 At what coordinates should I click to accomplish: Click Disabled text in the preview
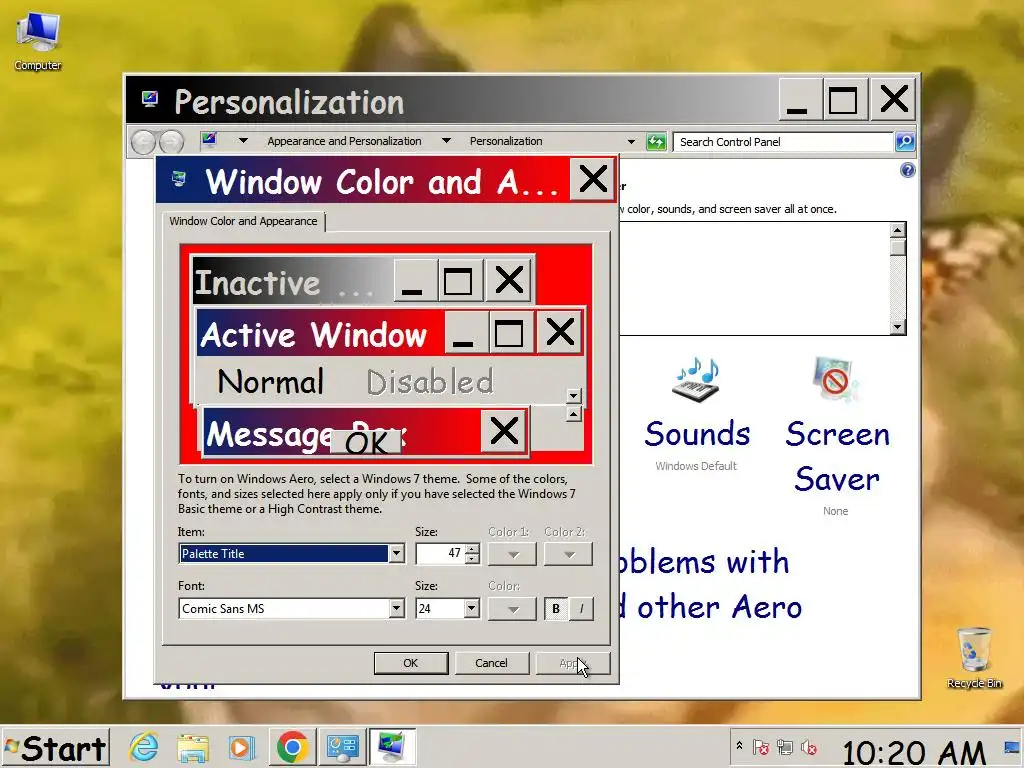(x=430, y=381)
